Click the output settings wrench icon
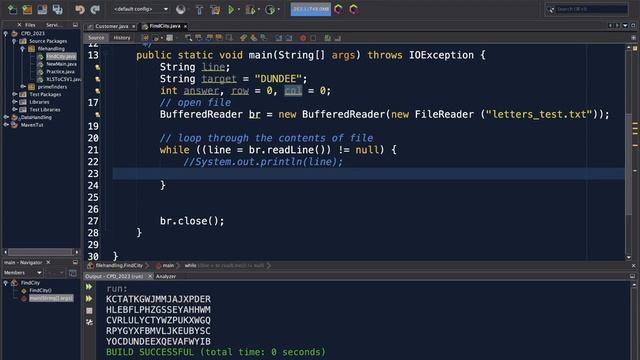 (x=89, y=322)
